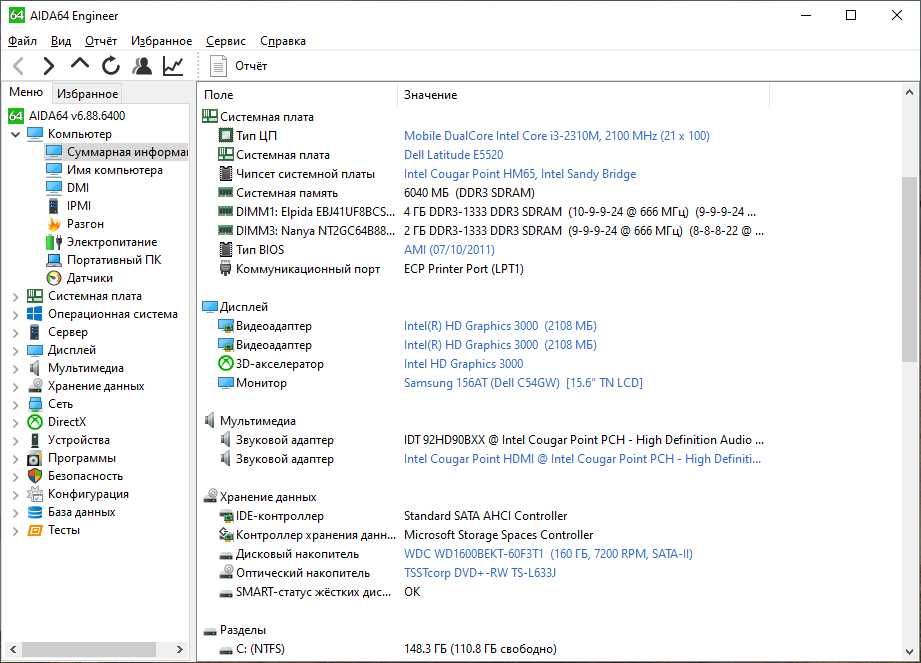Open the Вид menu
Screen dimensions: 921x663
tap(60, 41)
